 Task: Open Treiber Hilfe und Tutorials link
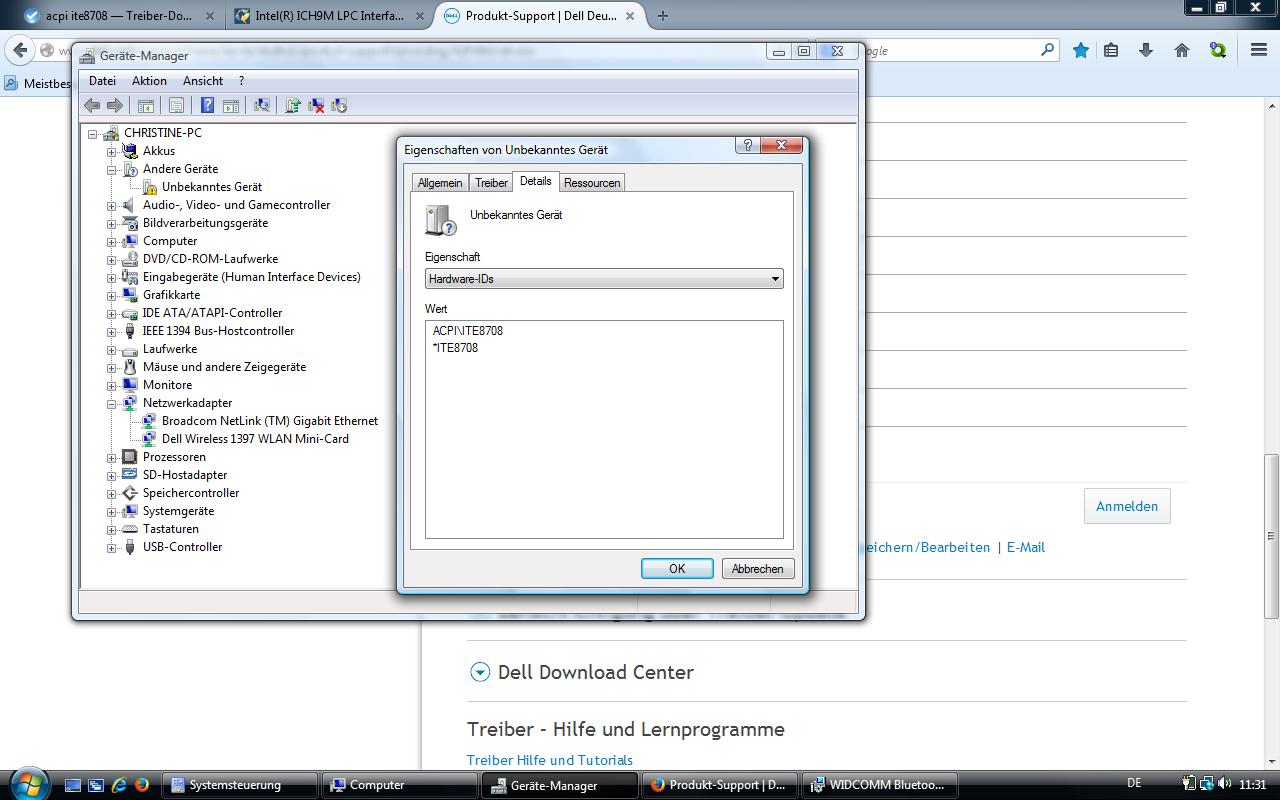click(550, 760)
